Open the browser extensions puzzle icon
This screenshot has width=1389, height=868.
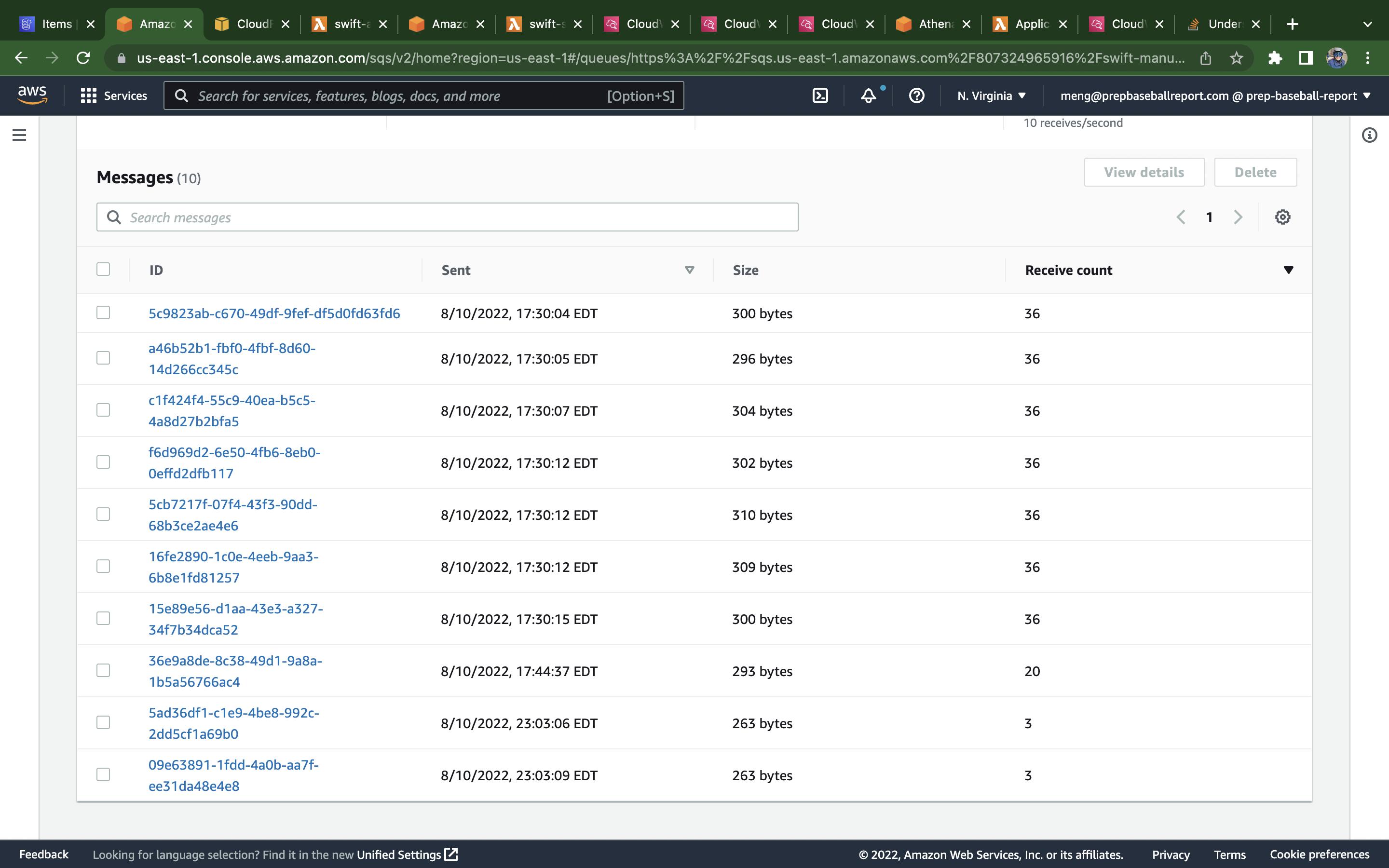click(x=1275, y=58)
